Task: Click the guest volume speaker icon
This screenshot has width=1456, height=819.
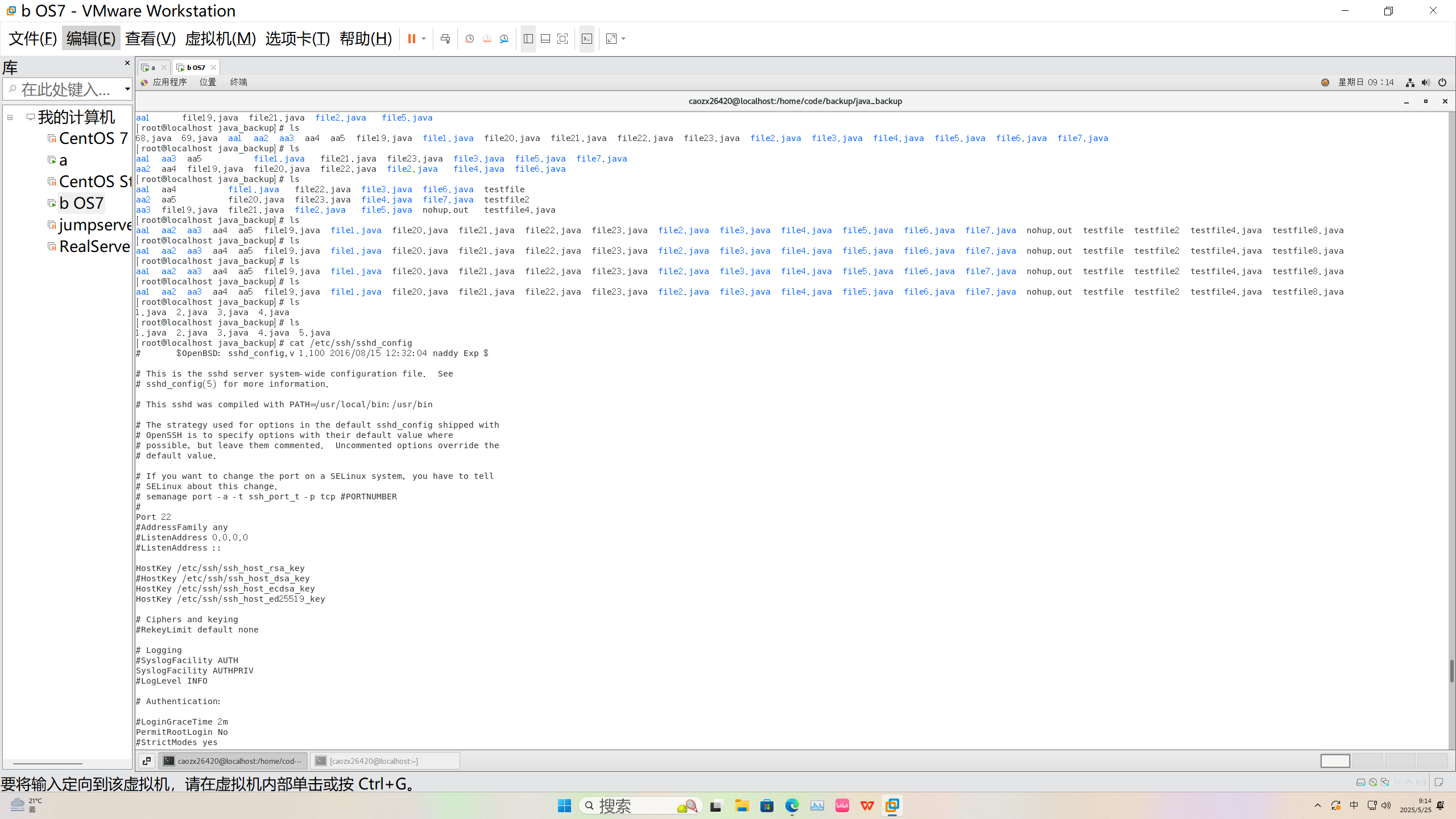Action: [x=1426, y=82]
